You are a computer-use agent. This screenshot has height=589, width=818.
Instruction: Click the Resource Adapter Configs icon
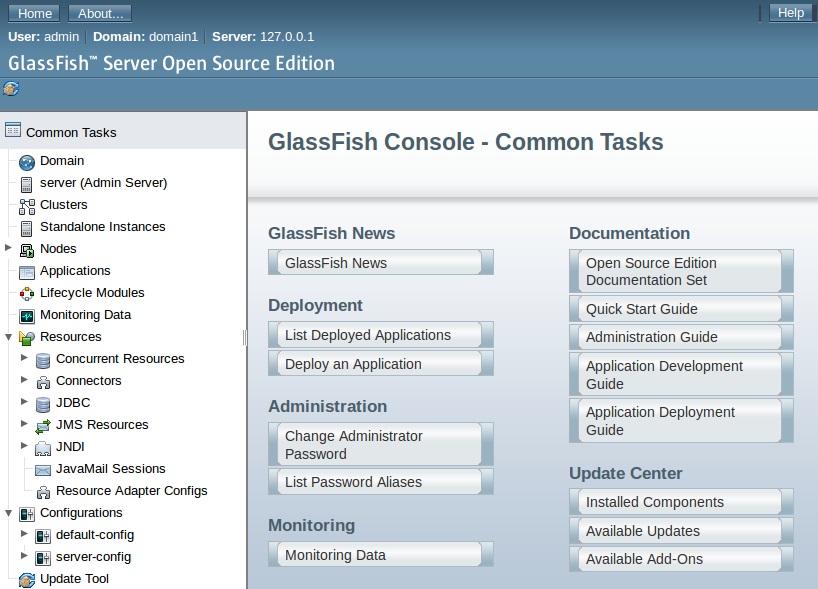pyautogui.click(x=43, y=491)
